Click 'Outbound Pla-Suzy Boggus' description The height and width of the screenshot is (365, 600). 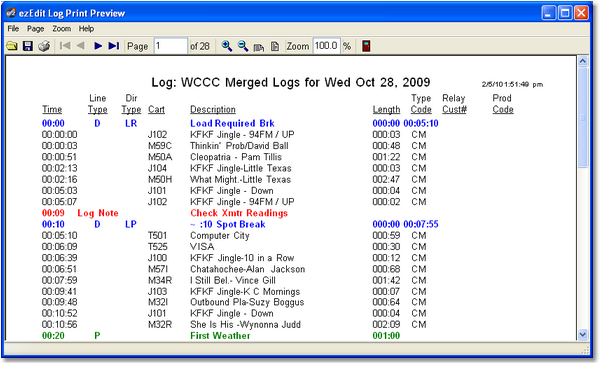(x=247, y=302)
